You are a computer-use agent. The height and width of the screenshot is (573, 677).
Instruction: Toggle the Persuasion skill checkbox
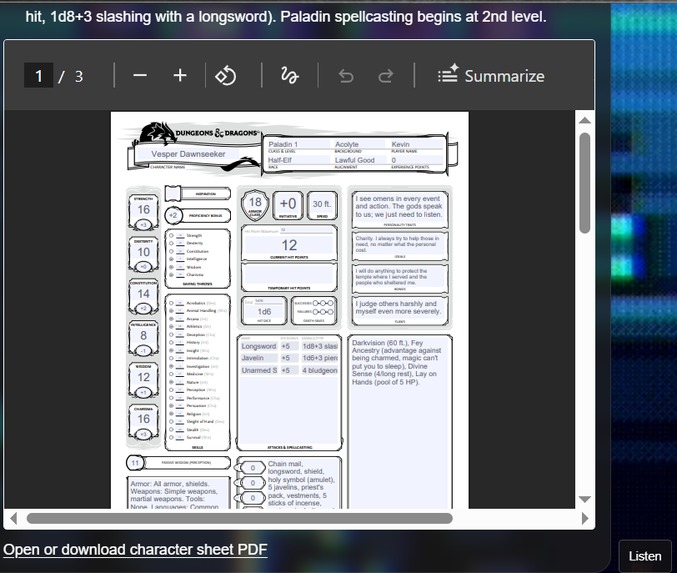[x=171, y=406]
